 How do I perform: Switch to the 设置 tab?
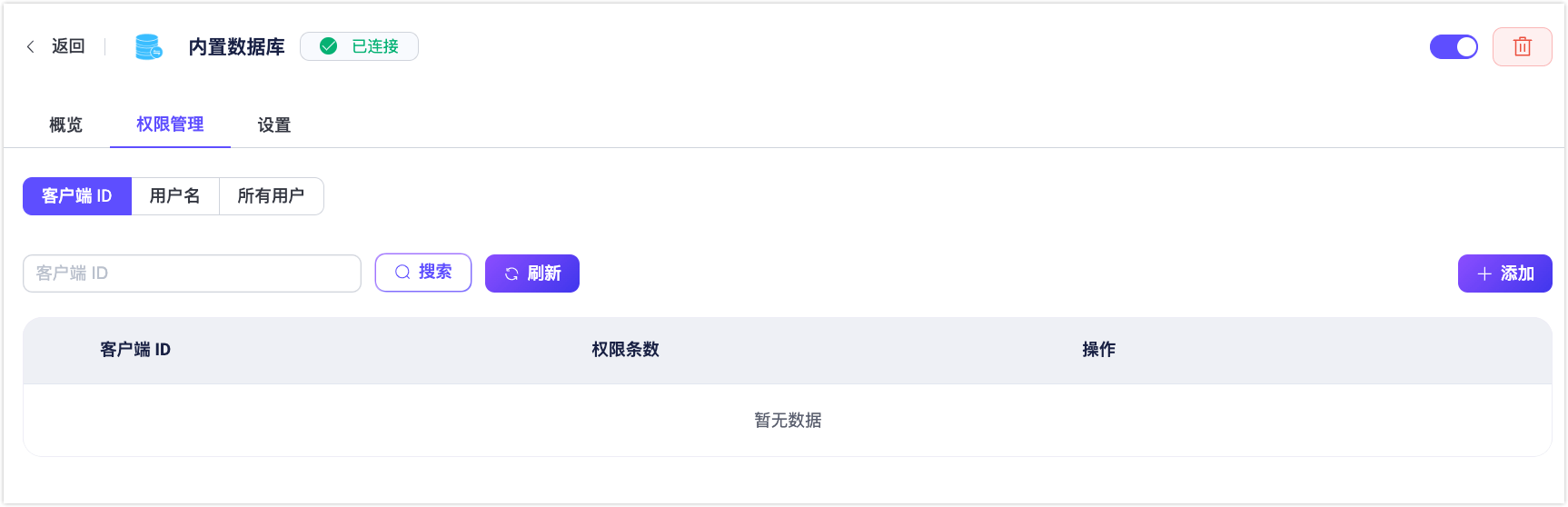pyautogui.click(x=274, y=124)
